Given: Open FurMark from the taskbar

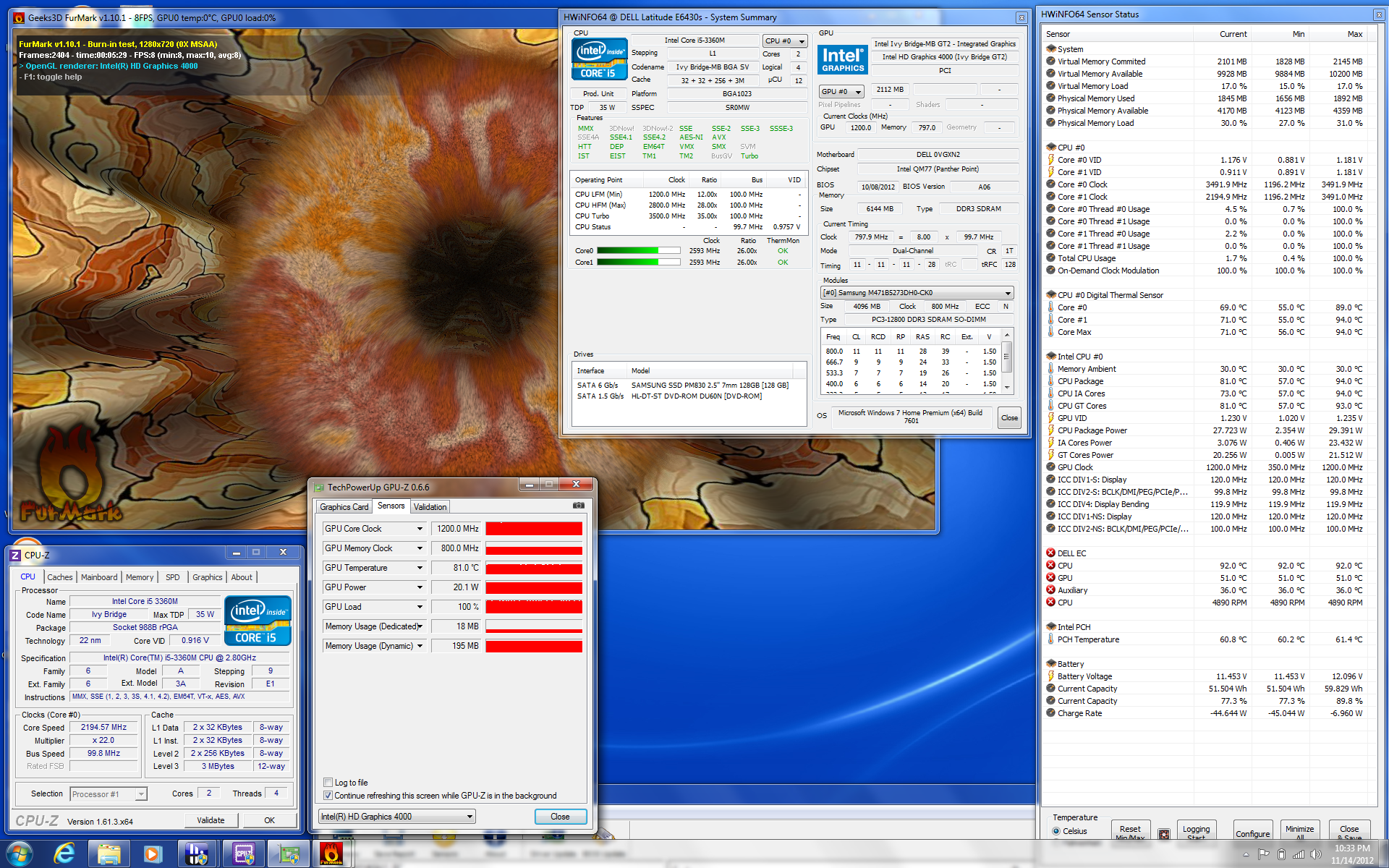Looking at the screenshot, I should click(331, 854).
